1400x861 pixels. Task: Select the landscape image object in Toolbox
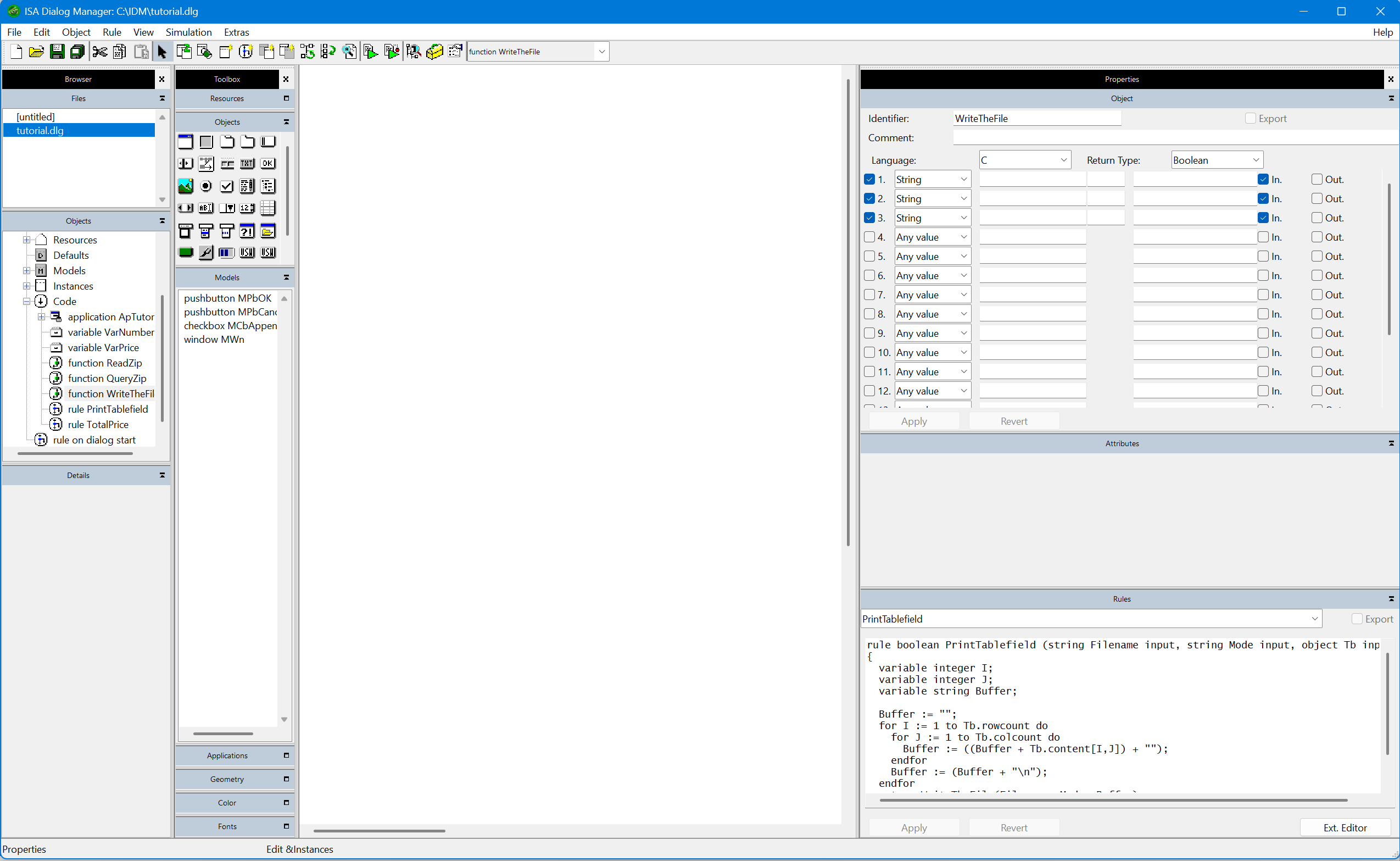(186, 186)
